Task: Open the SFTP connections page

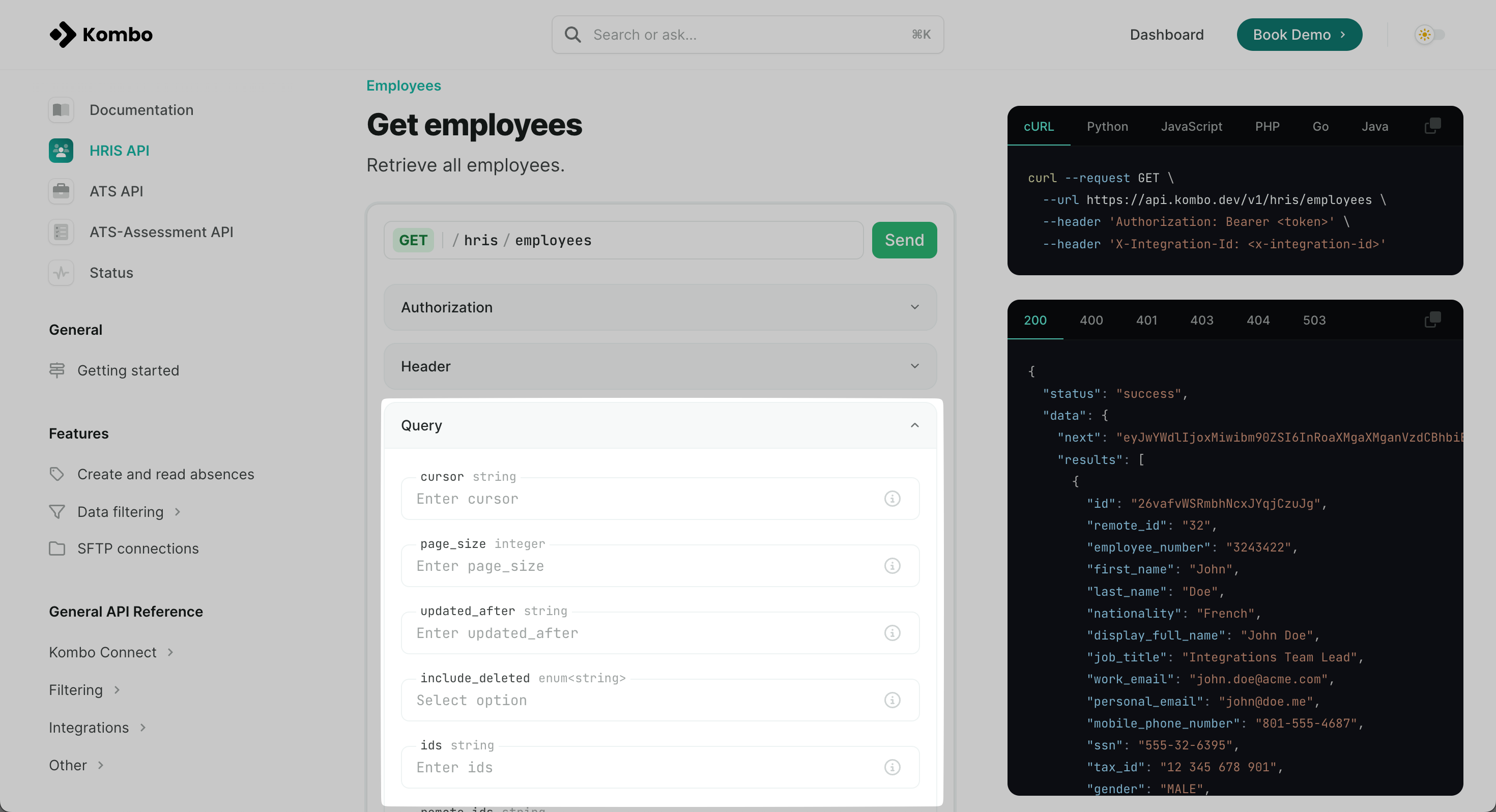Action: [137, 548]
